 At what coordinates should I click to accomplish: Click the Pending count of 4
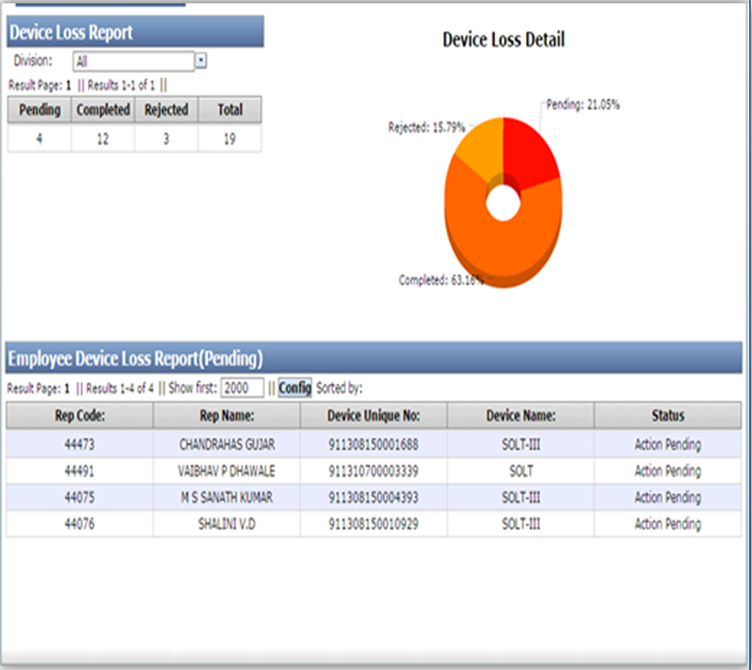(x=39, y=139)
